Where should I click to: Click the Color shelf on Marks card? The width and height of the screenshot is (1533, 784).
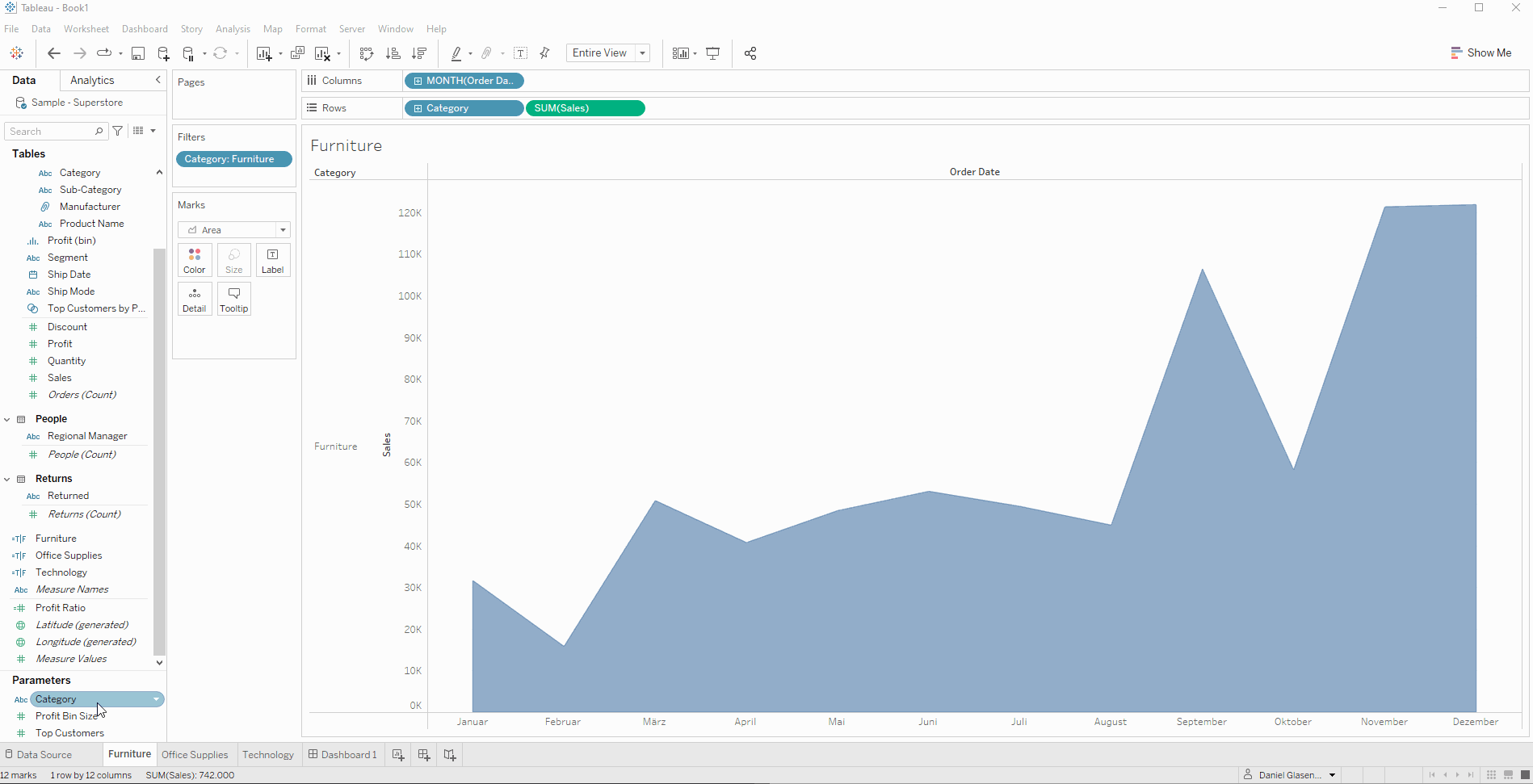coord(194,259)
